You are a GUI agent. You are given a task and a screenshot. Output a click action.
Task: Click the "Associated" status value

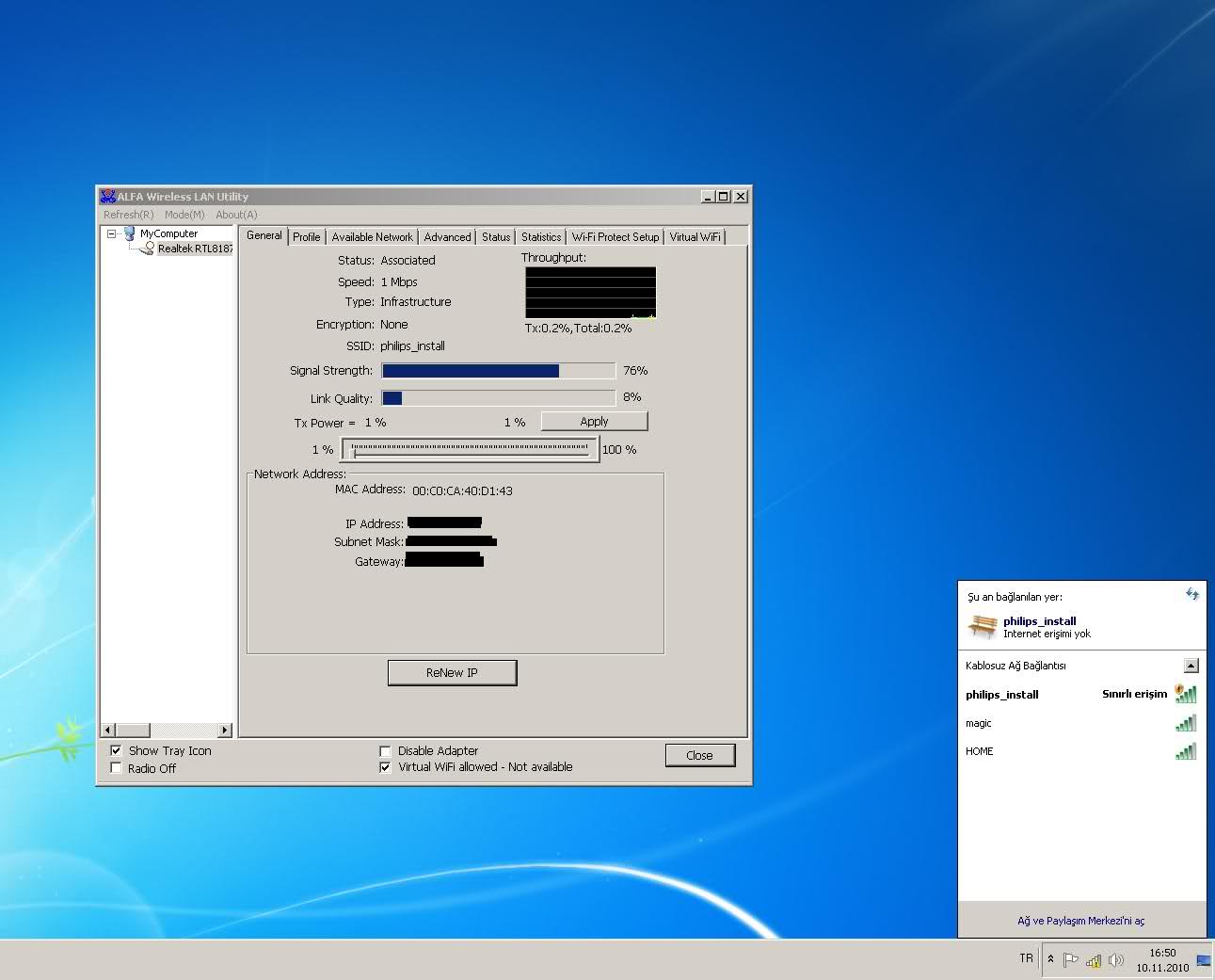point(408,260)
